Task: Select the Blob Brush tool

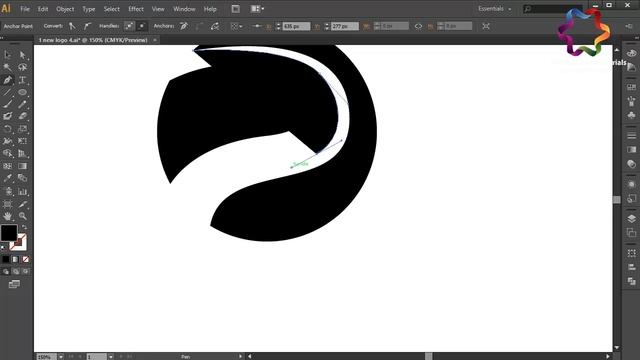Action: [8, 116]
